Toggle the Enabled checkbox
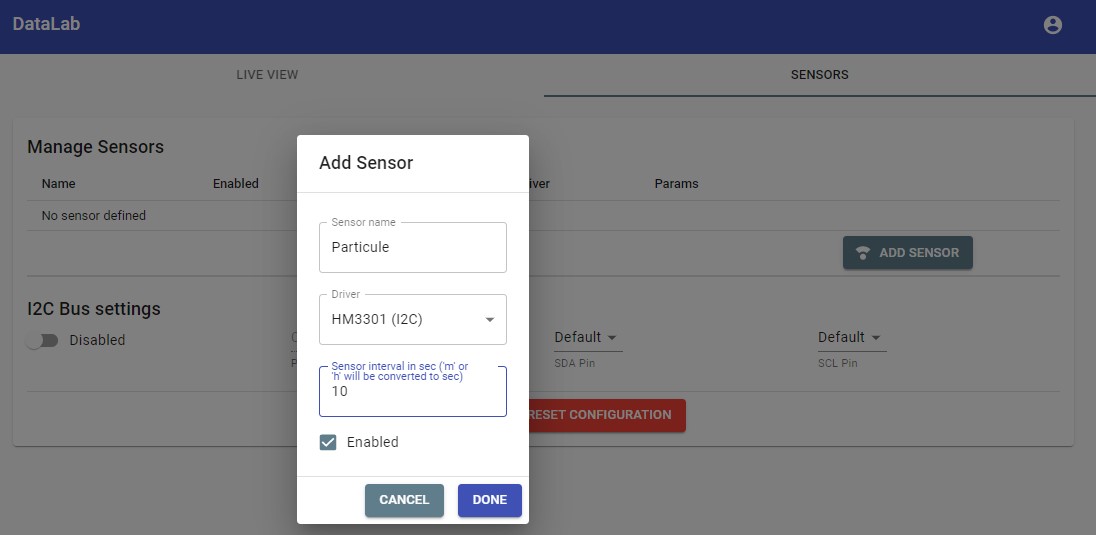 328,442
